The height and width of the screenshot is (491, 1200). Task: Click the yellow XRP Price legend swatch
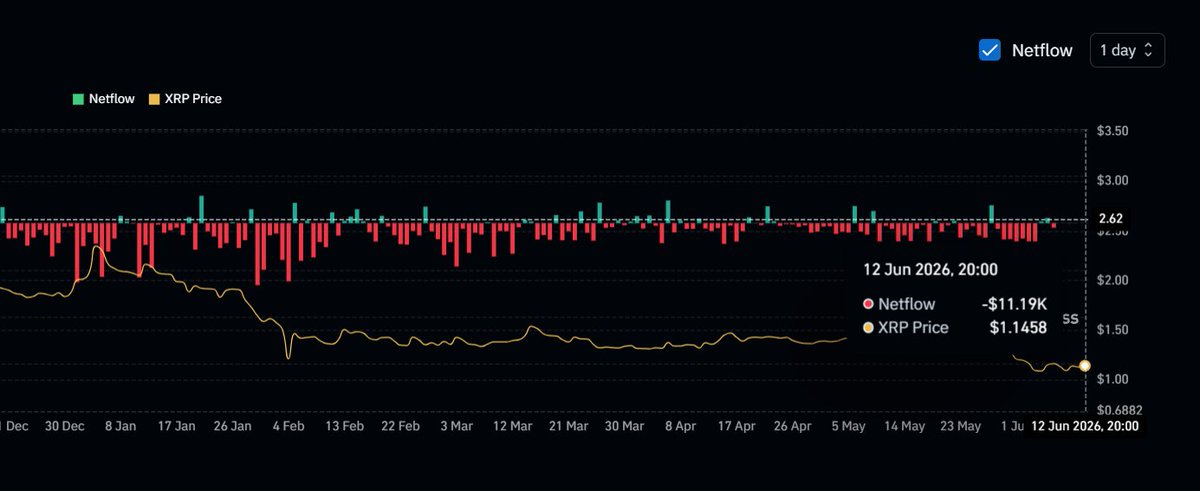[x=153, y=99]
